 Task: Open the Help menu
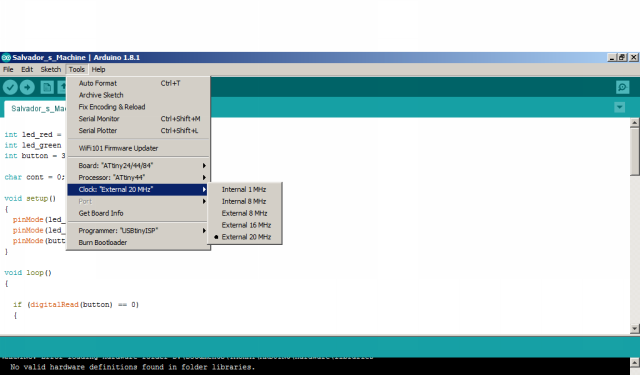pyautogui.click(x=98, y=69)
